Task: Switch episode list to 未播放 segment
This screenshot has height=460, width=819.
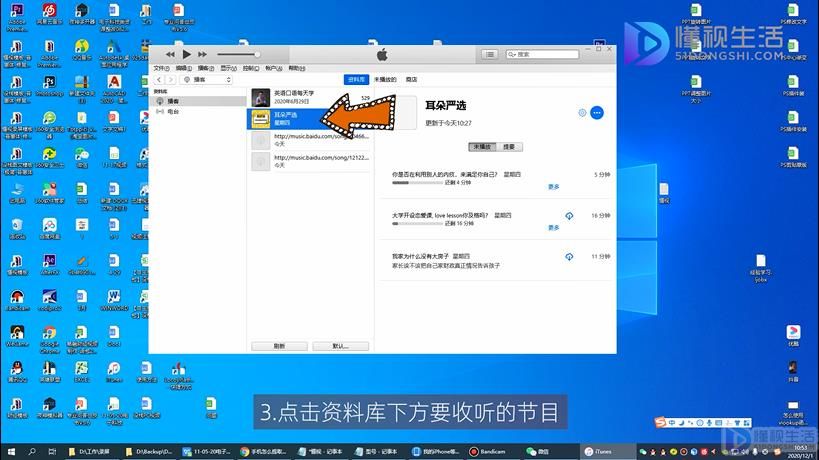Action: tap(482, 147)
